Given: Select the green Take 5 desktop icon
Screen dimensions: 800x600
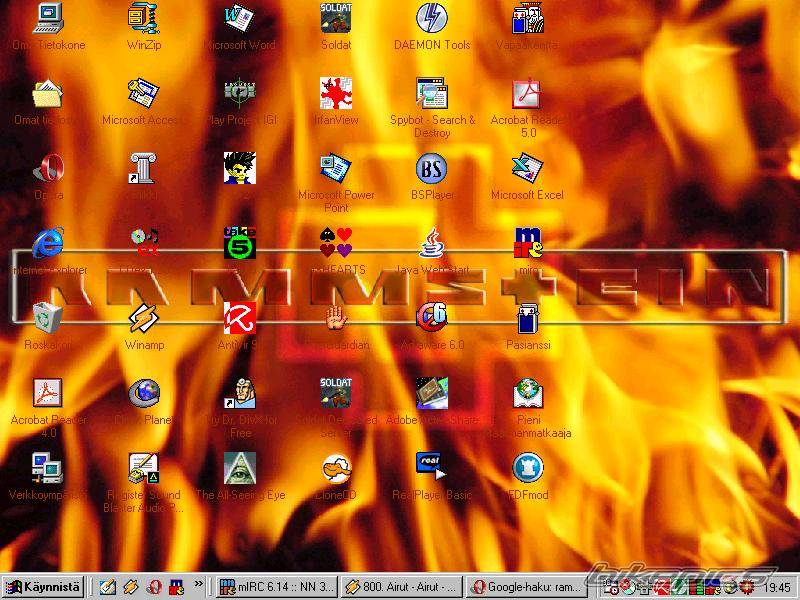Looking at the screenshot, I should (240, 243).
